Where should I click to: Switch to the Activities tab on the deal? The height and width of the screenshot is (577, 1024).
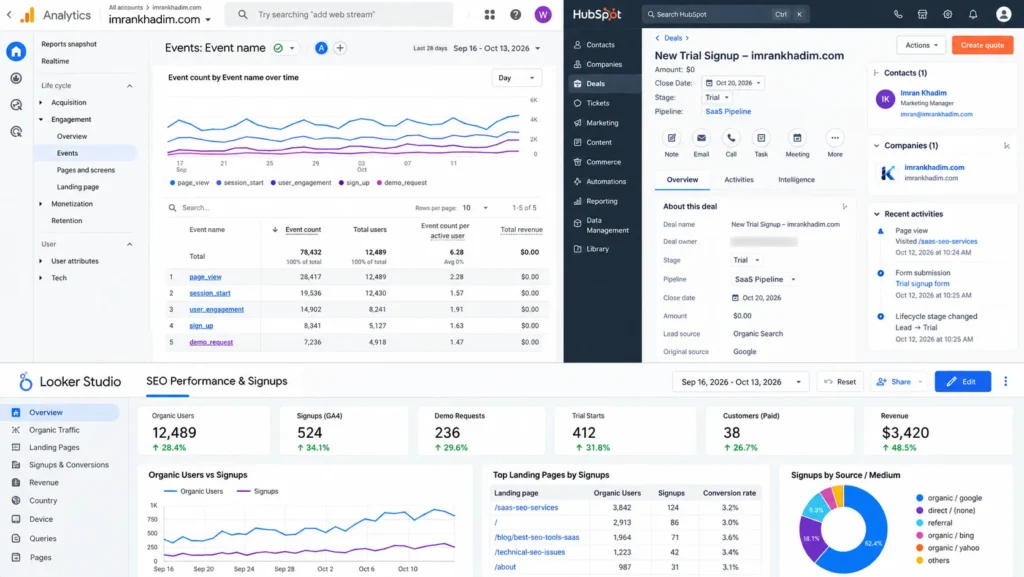pyautogui.click(x=739, y=179)
